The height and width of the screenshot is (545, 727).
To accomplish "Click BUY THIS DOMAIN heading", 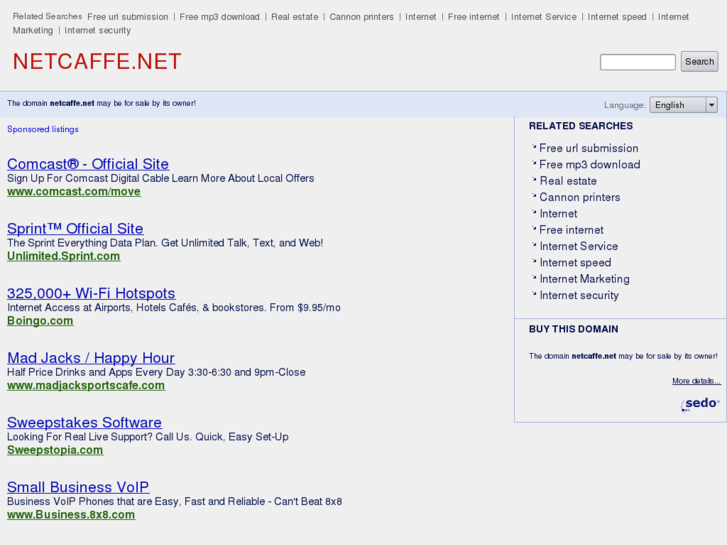I will [x=574, y=329].
